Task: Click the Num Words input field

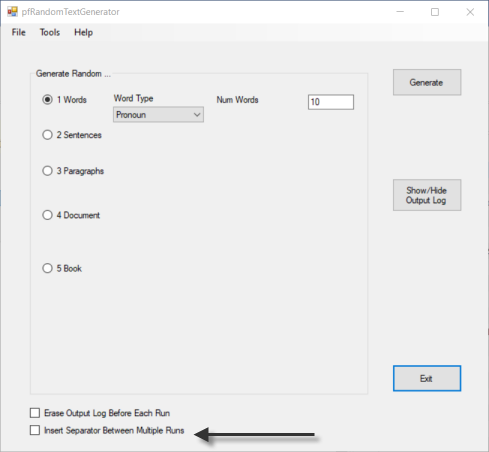Action: pos(331,102)
